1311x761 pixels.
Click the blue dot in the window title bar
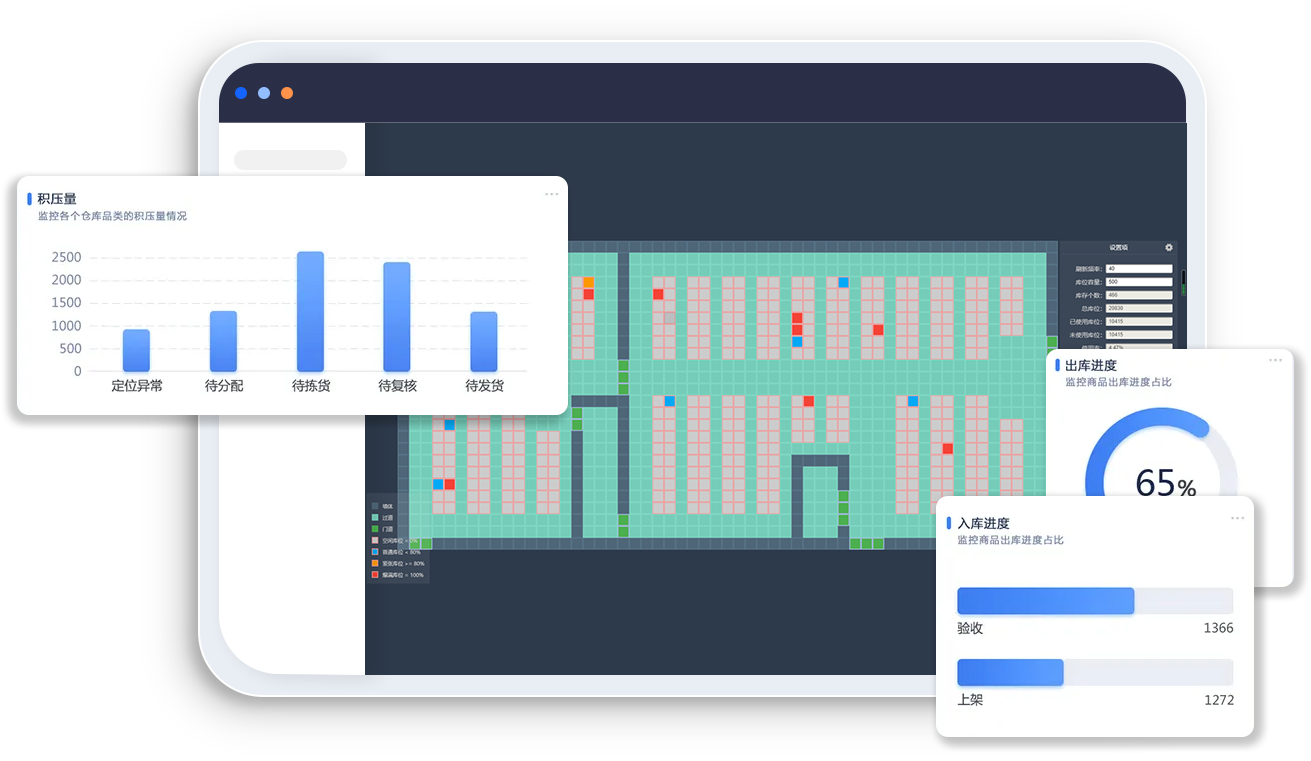[x=241, y=93]
